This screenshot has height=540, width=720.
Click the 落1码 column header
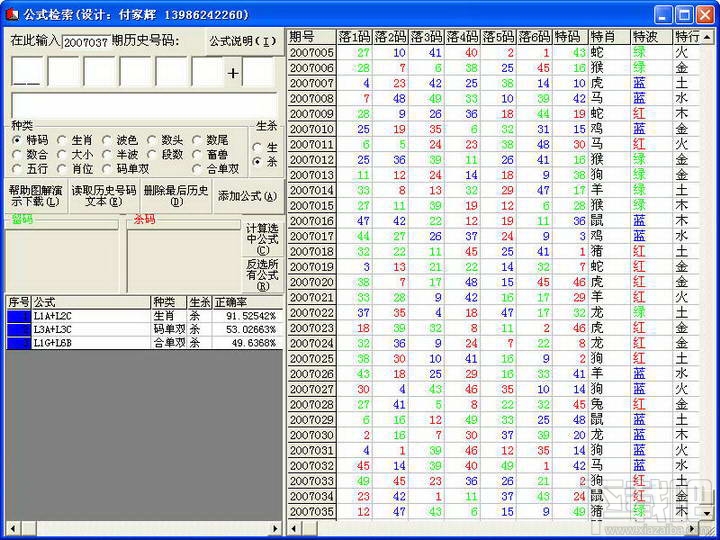click(x=354, y=37)
